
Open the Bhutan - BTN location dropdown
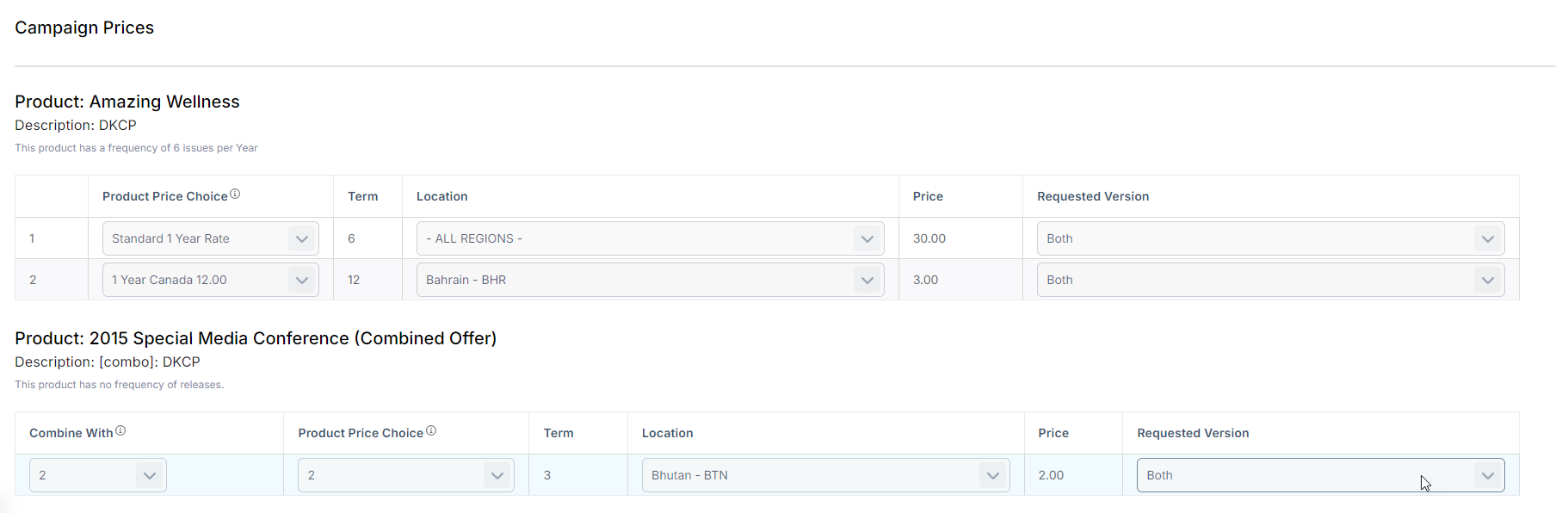(824, 475)
